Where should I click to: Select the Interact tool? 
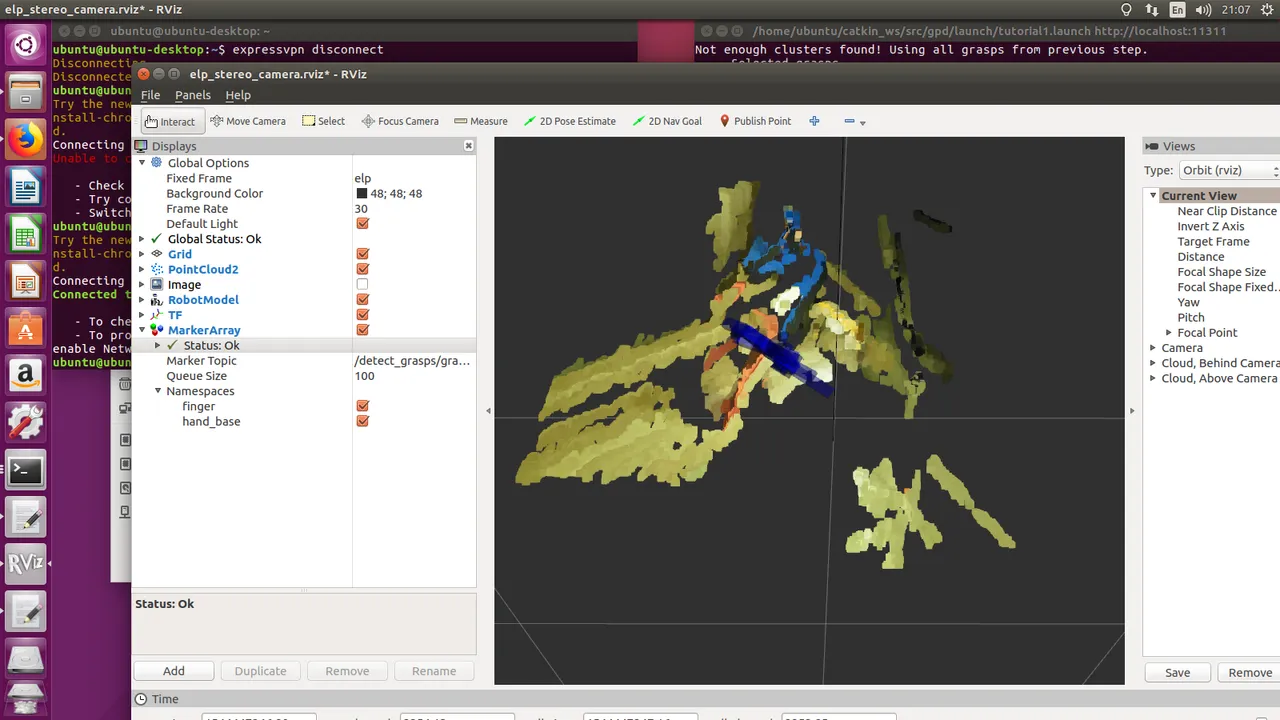pos(170,121)
